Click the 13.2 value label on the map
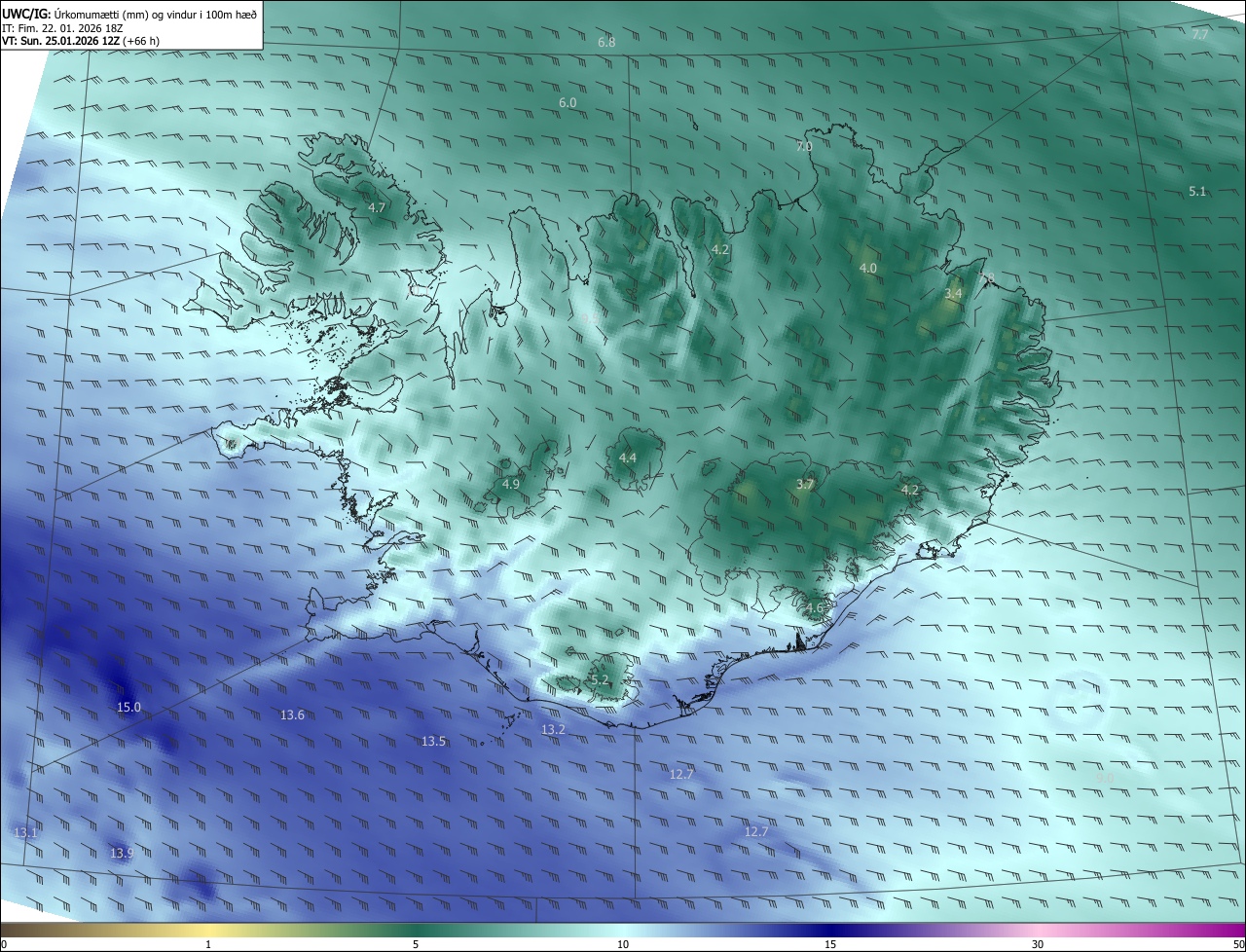 (x=553, y=729)
